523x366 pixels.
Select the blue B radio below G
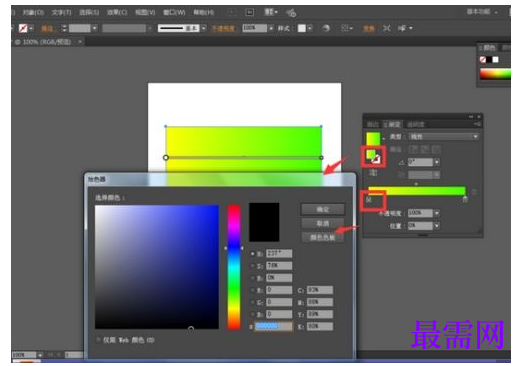(252, 314)
